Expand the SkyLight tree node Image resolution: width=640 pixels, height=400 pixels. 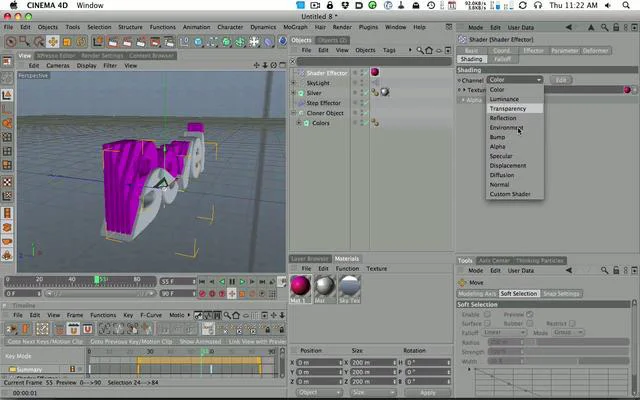pos(293,83)
